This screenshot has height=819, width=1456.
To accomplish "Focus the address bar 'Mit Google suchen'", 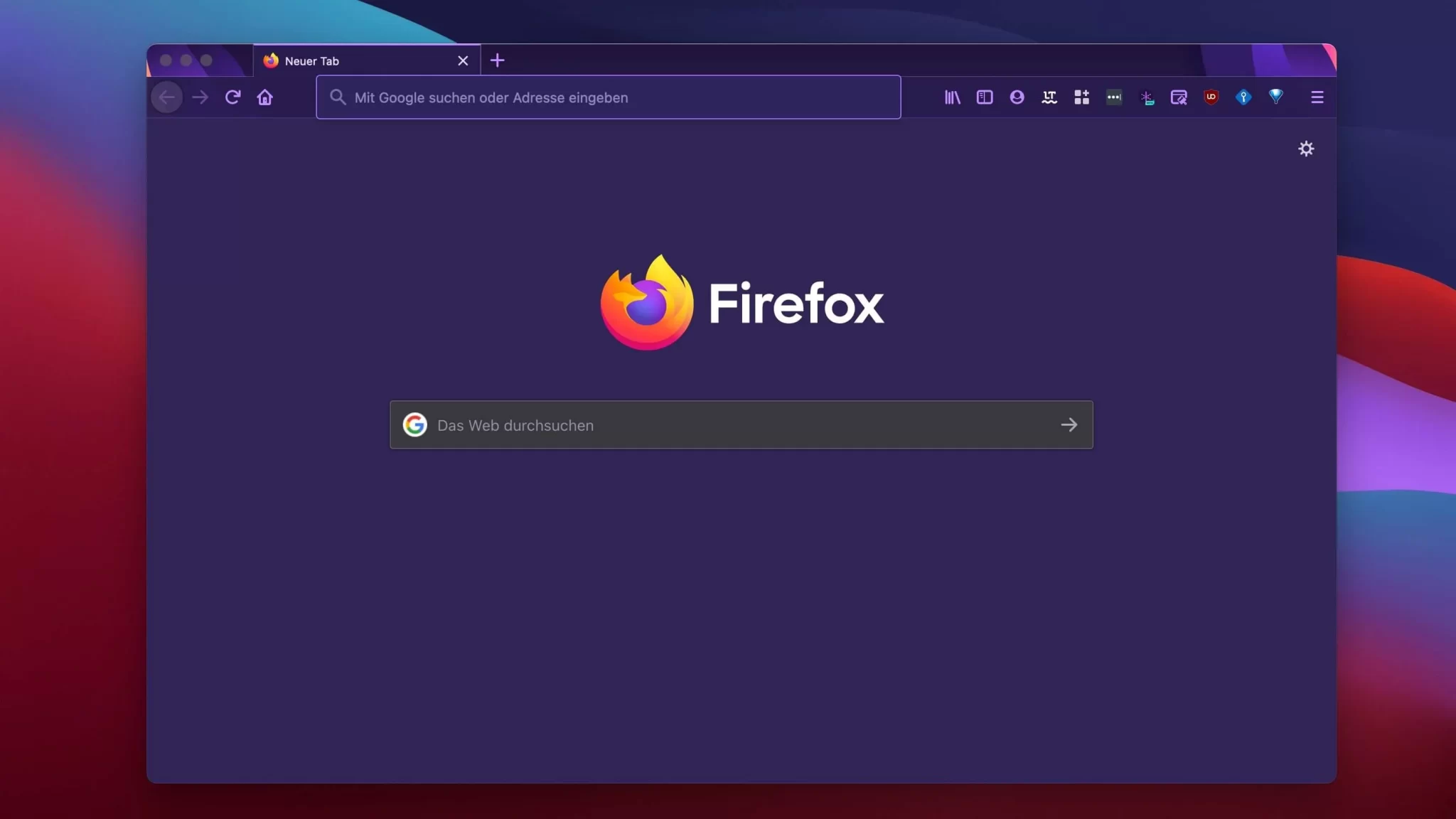I will [x=609, y=97].
